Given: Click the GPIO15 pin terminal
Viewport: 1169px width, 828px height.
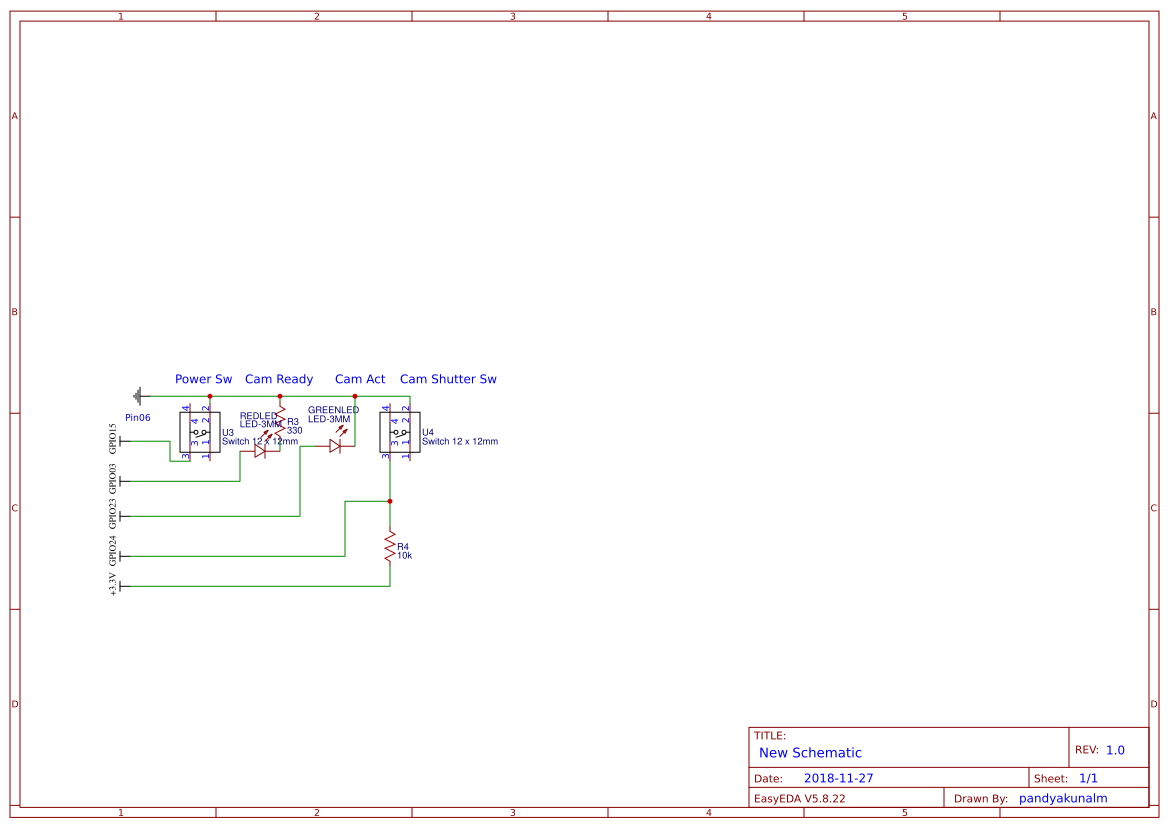Looking at the screenshot, I should pyautogui.click(x=122, y=442).
